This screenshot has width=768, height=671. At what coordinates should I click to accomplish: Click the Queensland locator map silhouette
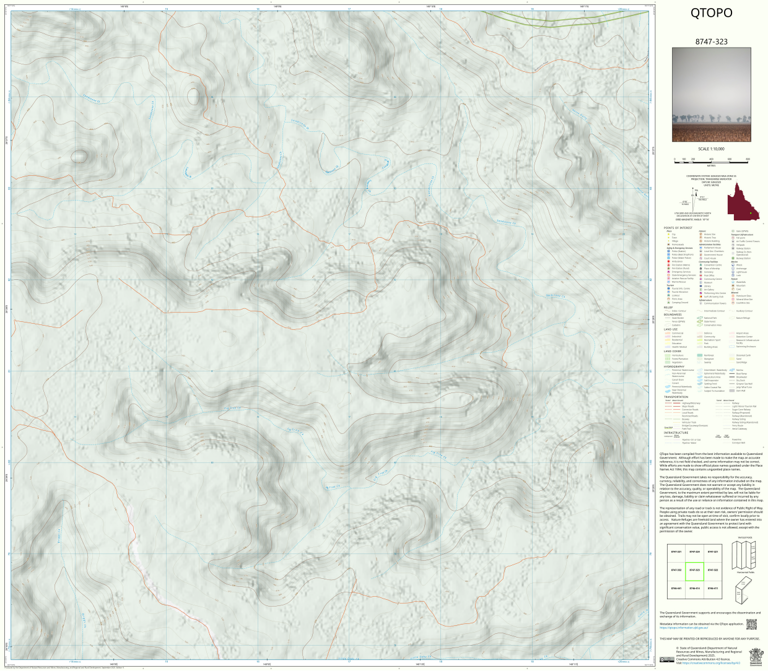(743, 202)
